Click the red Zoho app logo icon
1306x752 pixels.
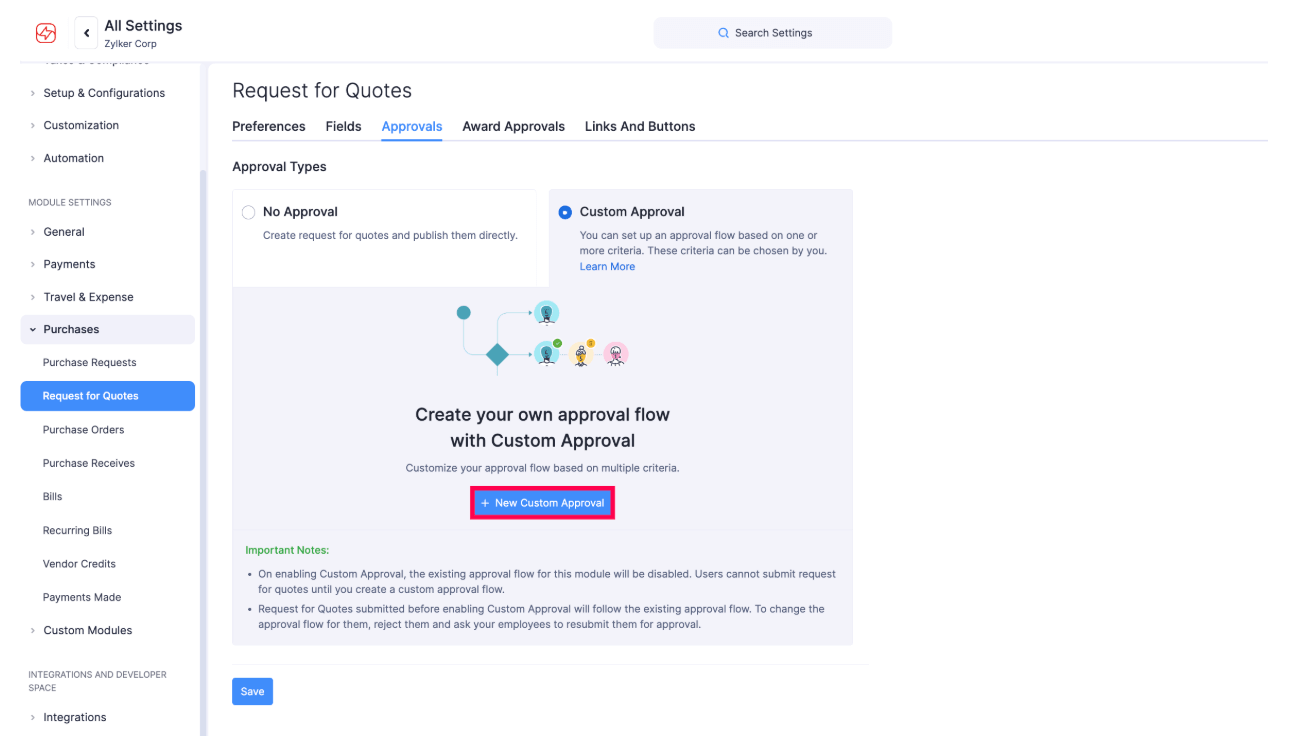[46, 32]
